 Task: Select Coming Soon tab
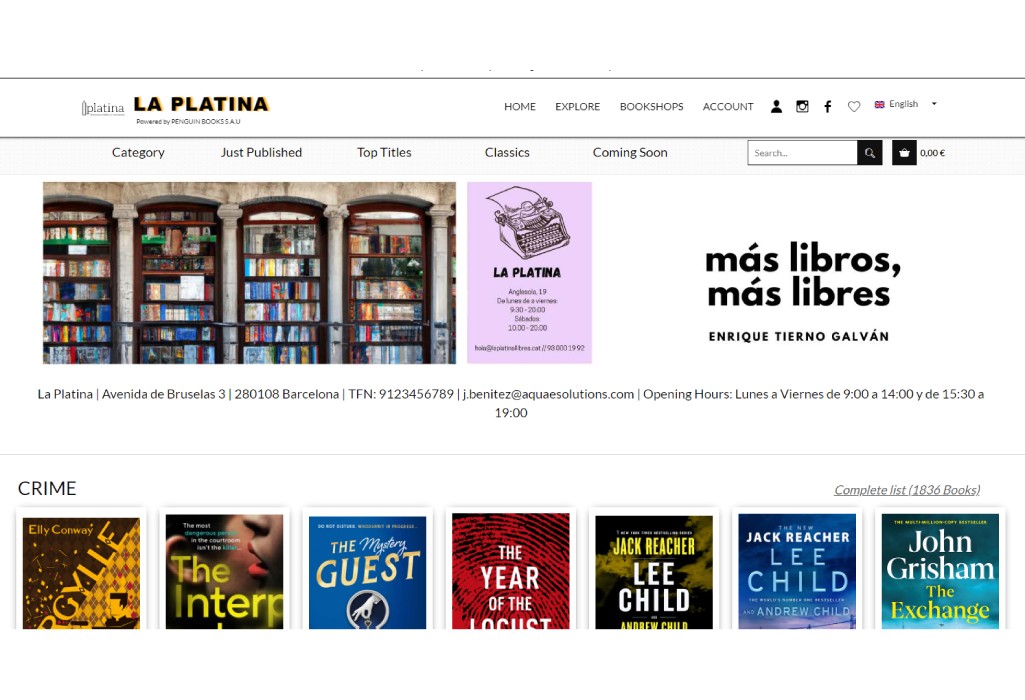[630, 152]
